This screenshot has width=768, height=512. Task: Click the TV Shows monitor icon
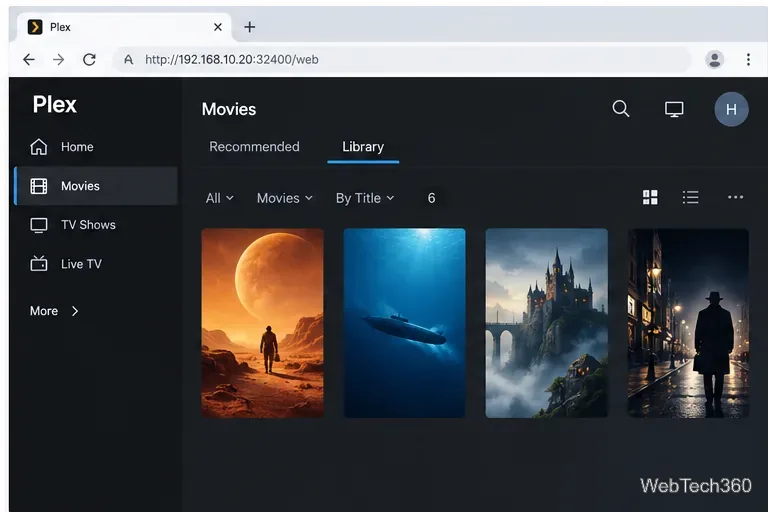tap(39, 225)
